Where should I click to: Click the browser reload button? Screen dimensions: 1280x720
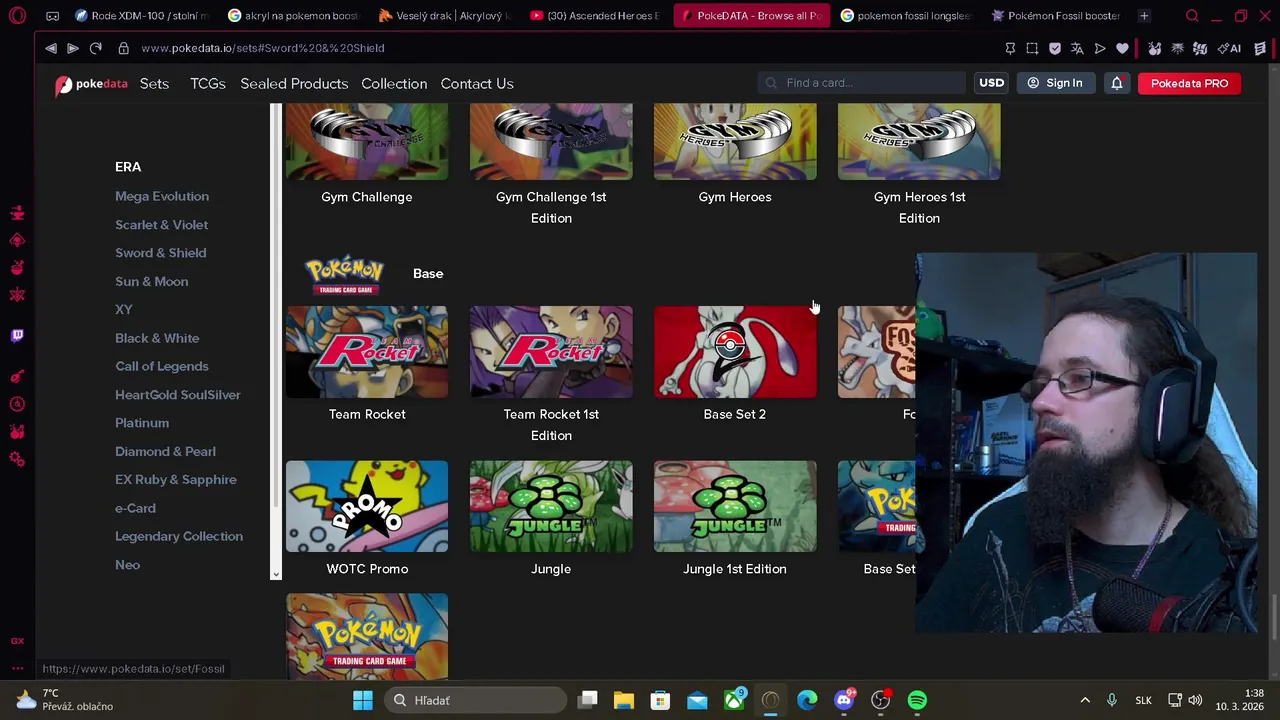point(96,48)
